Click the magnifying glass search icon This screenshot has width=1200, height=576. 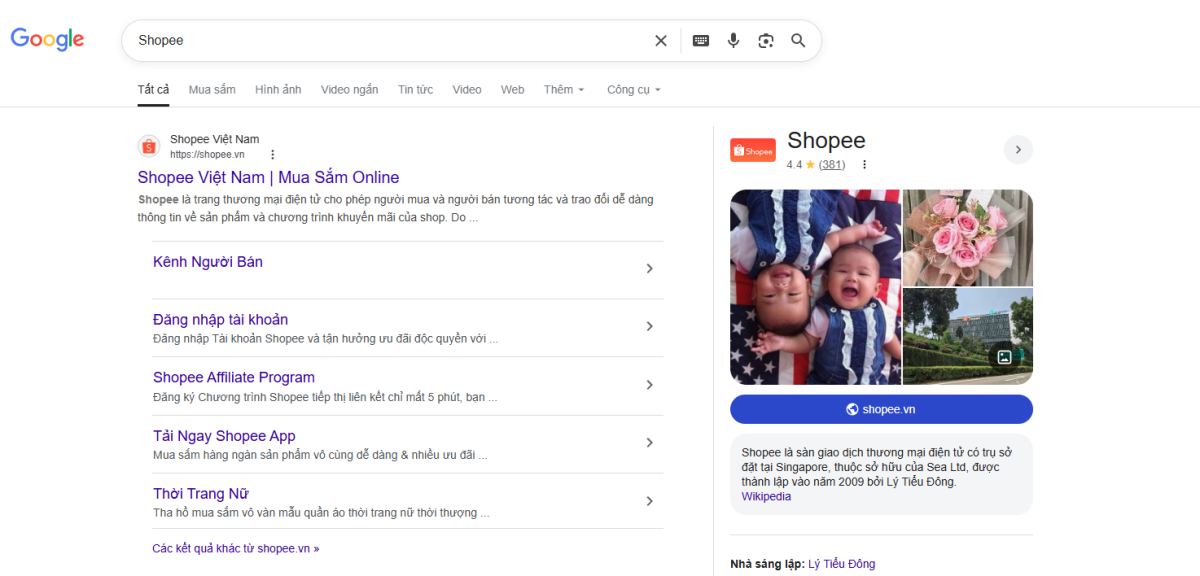click(798, 41)
